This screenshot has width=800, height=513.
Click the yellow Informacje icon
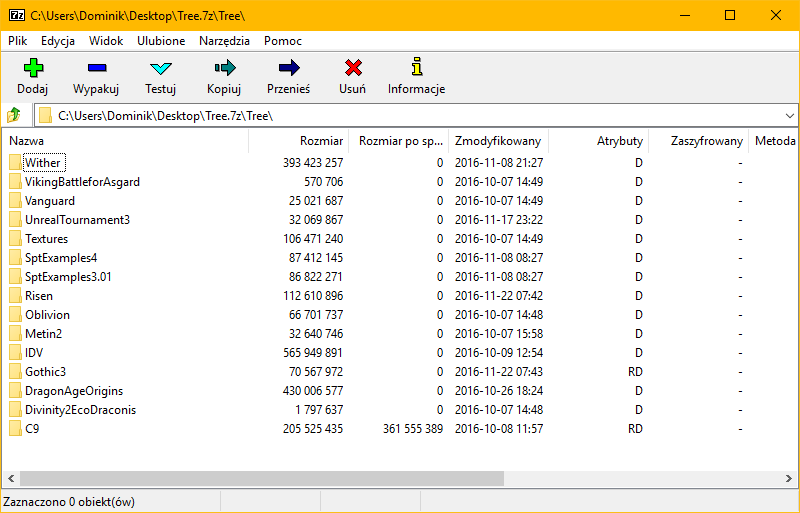coord(416,68)
